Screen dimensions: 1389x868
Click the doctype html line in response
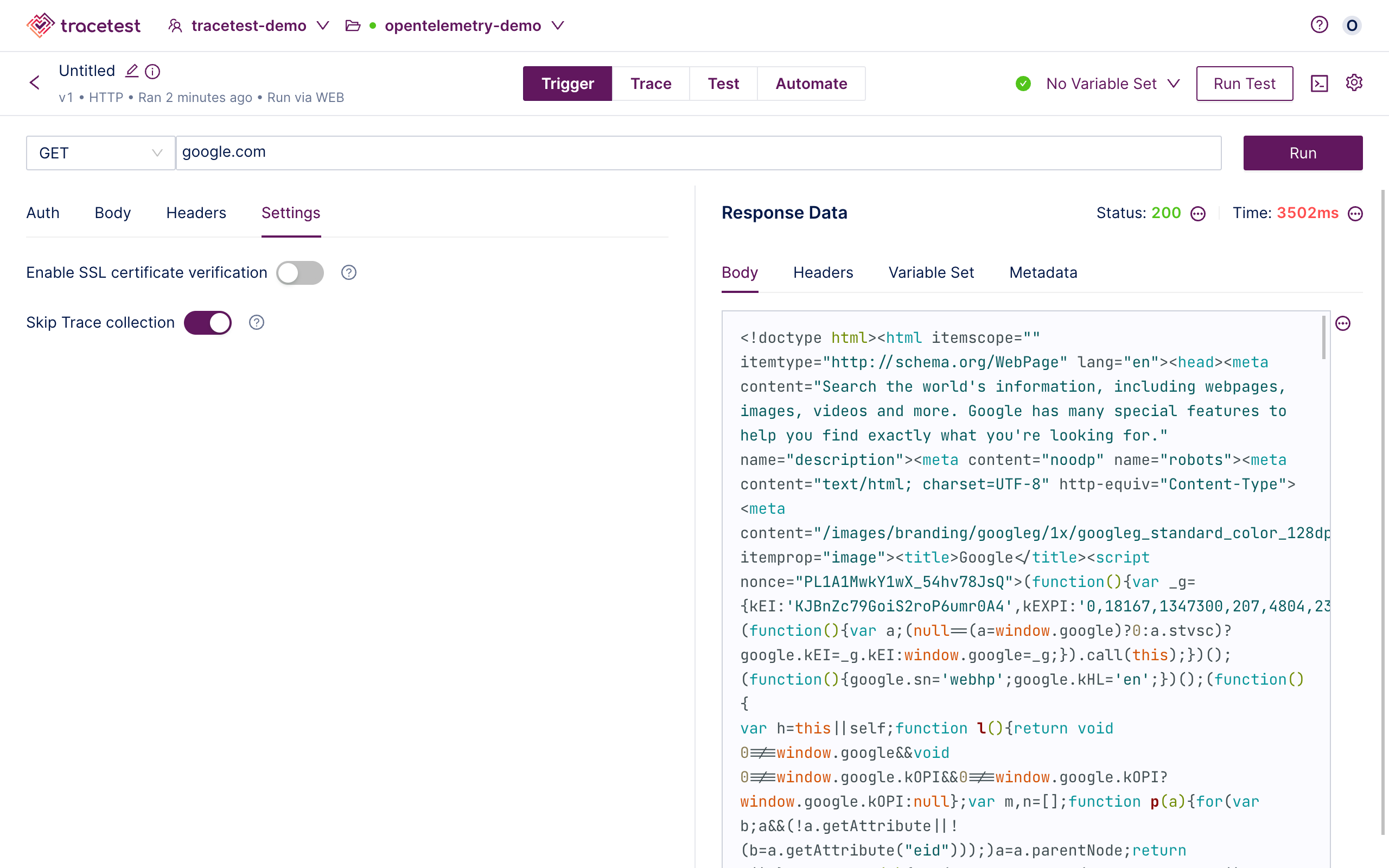[890, 337]
